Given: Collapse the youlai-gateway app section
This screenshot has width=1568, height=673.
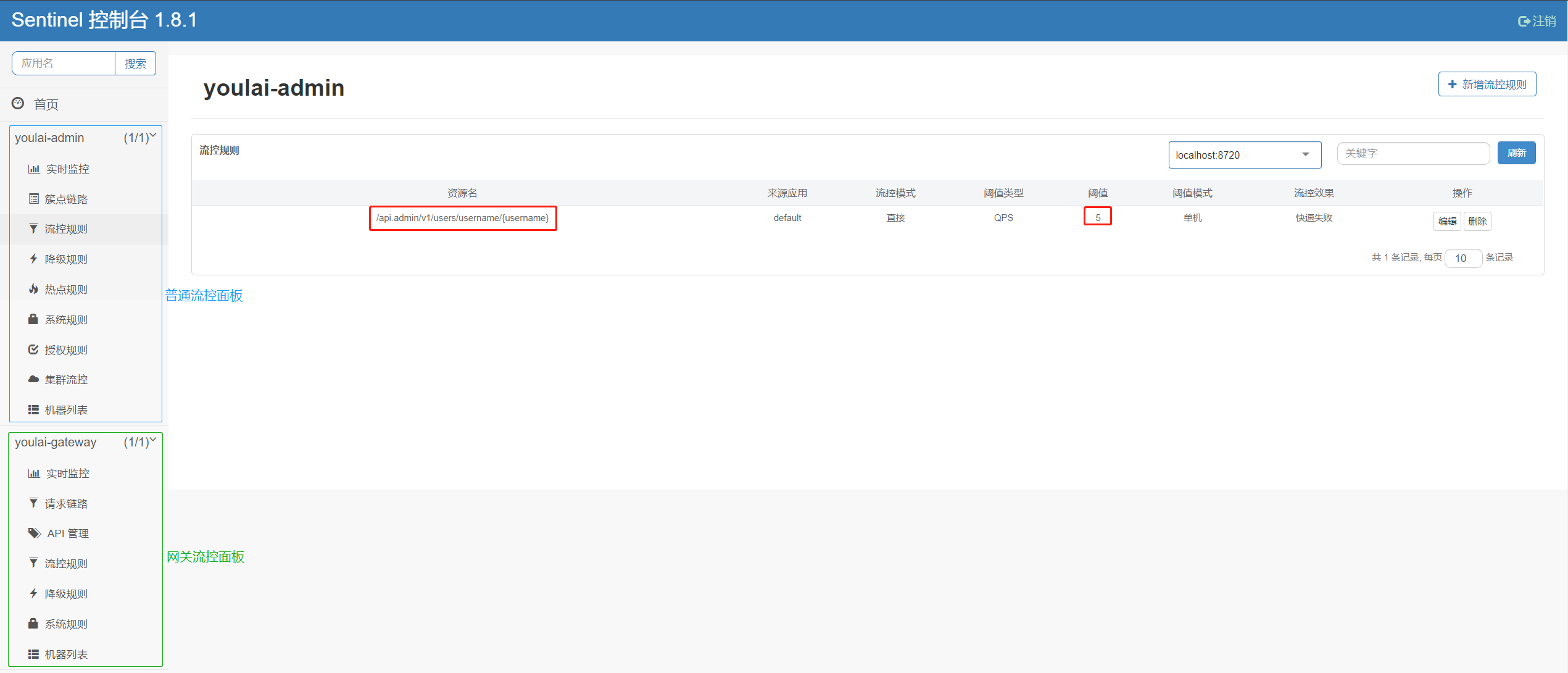Looking at the screenshot, I should [x=152, y=440].
